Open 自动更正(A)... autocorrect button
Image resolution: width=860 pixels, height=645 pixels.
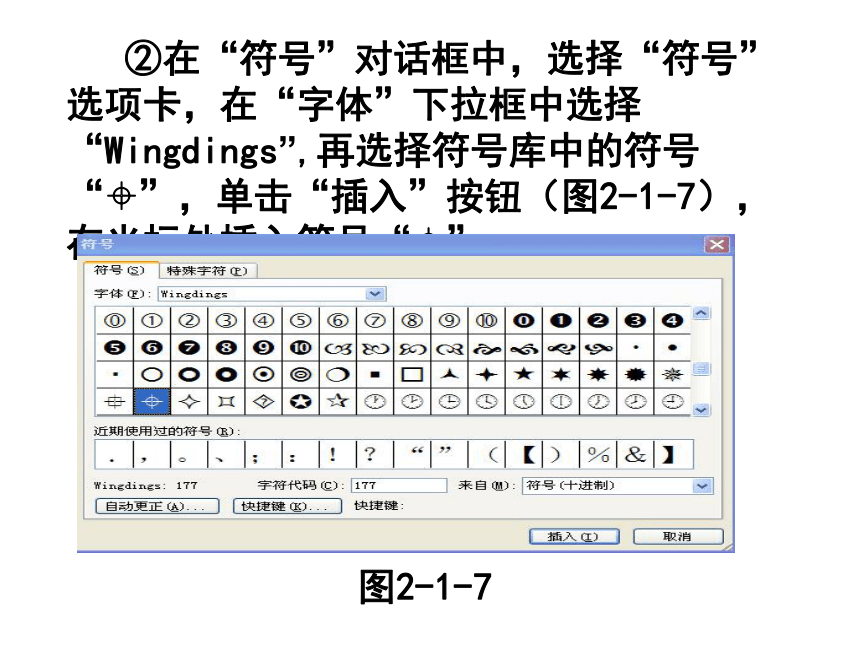click(x=157, y=506)
